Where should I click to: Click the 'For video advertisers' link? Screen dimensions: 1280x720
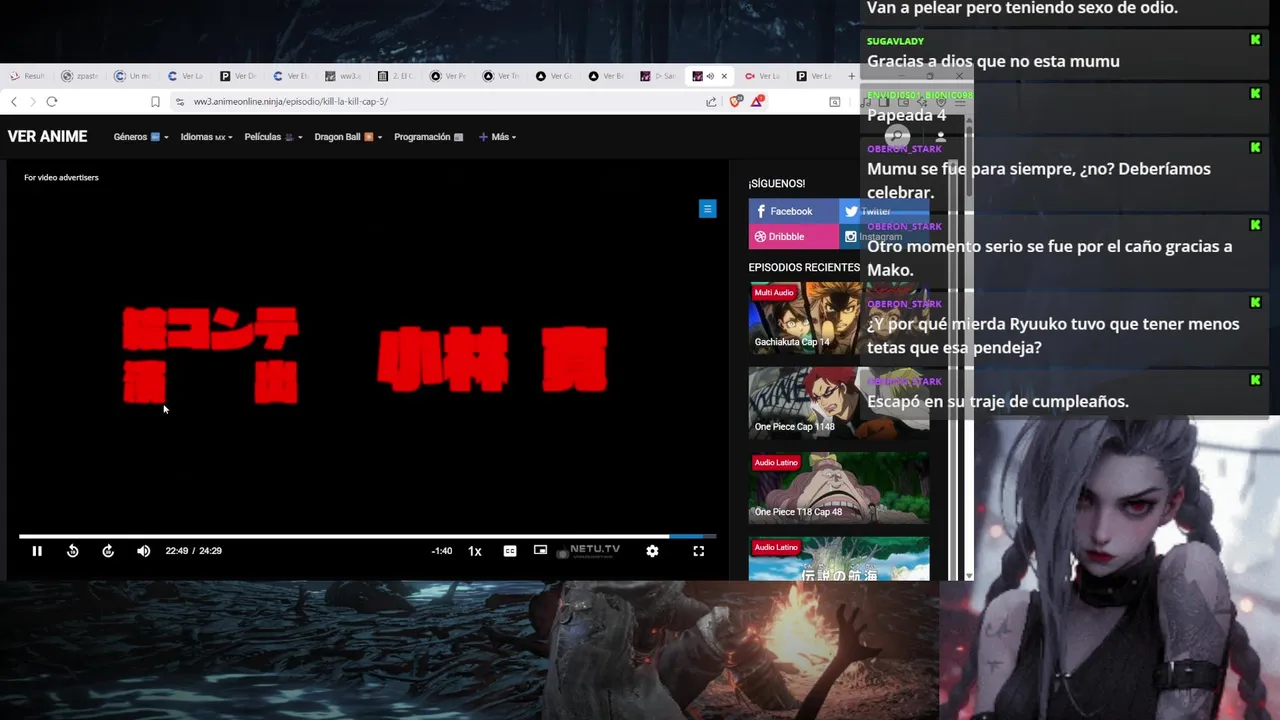tap(61, 178)
